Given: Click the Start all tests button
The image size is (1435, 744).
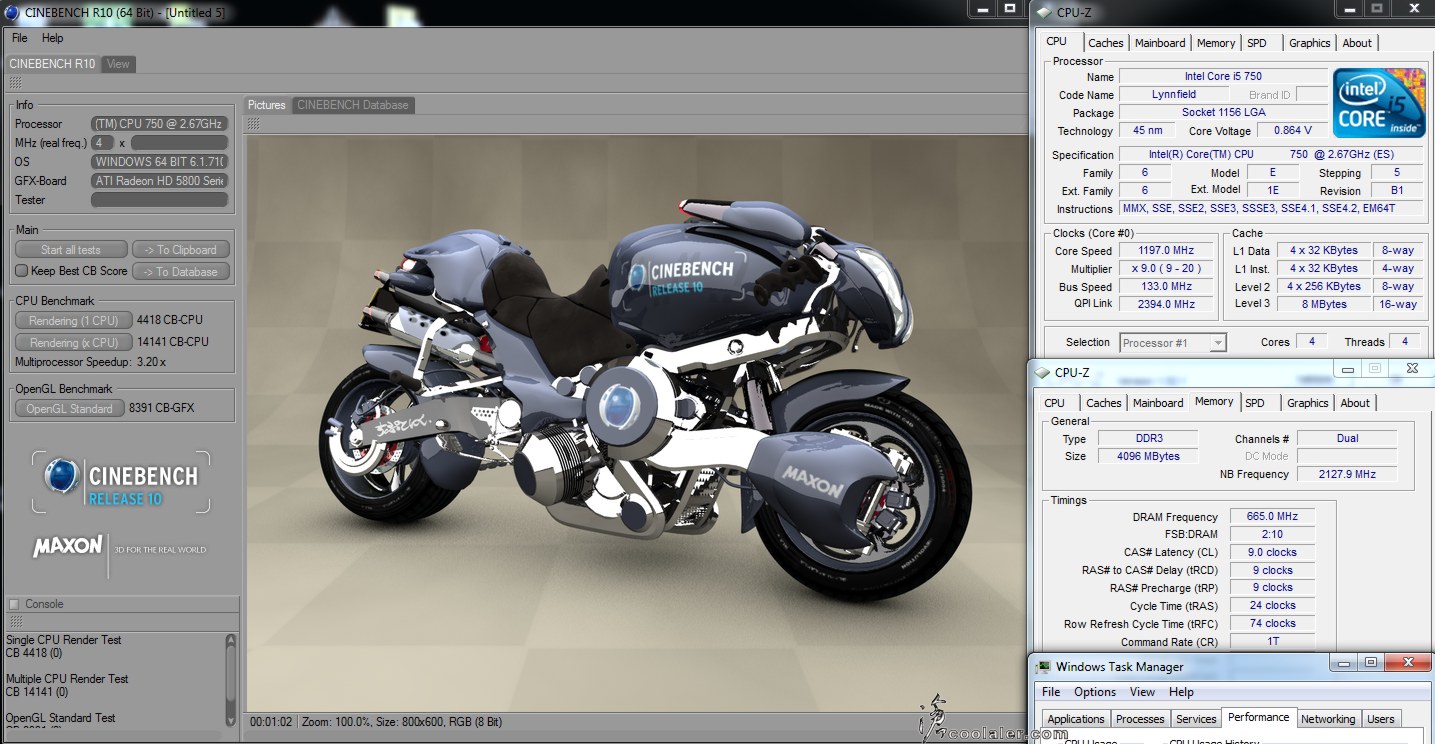Looking at the screenshot, I should point(71,250).
